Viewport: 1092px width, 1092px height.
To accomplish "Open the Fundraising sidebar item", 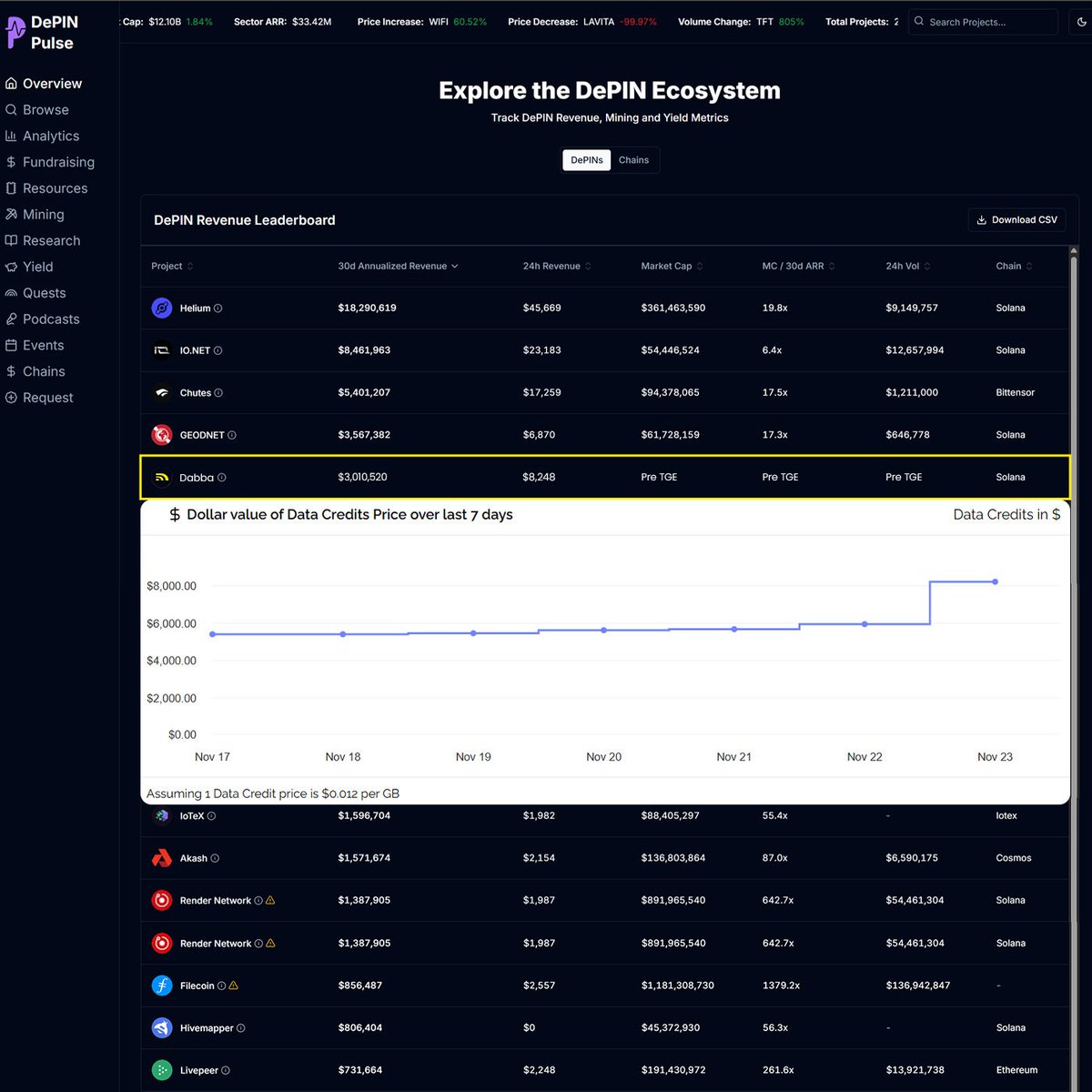I will (x=50, y=162).
